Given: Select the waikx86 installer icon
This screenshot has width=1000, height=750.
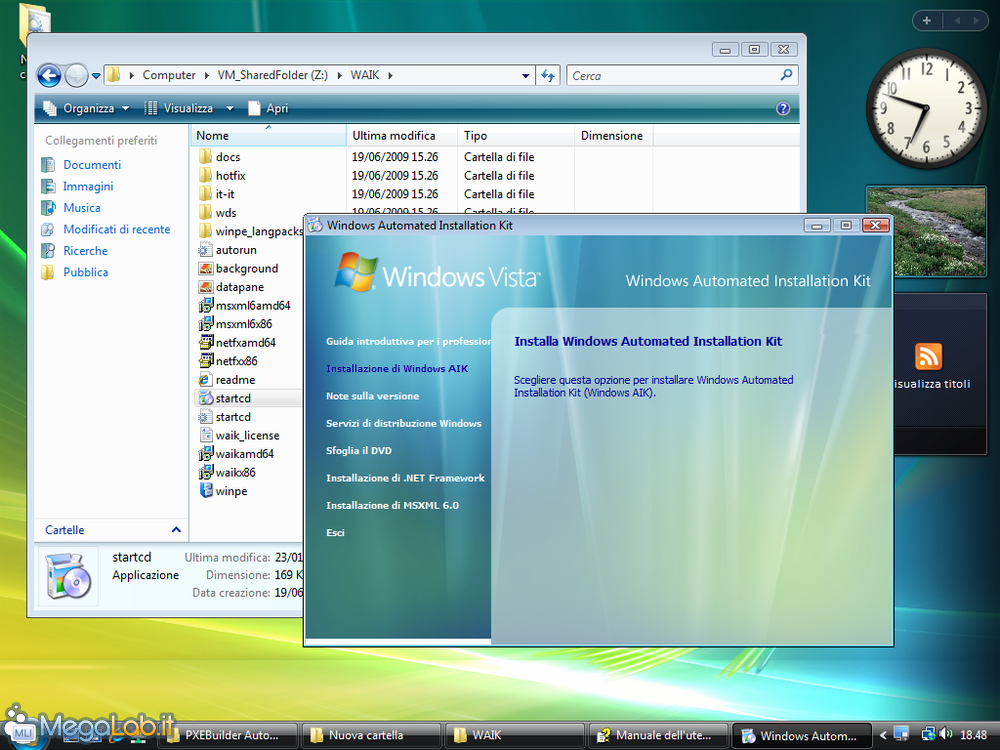Looking at the screenshot, I should 205,473.
